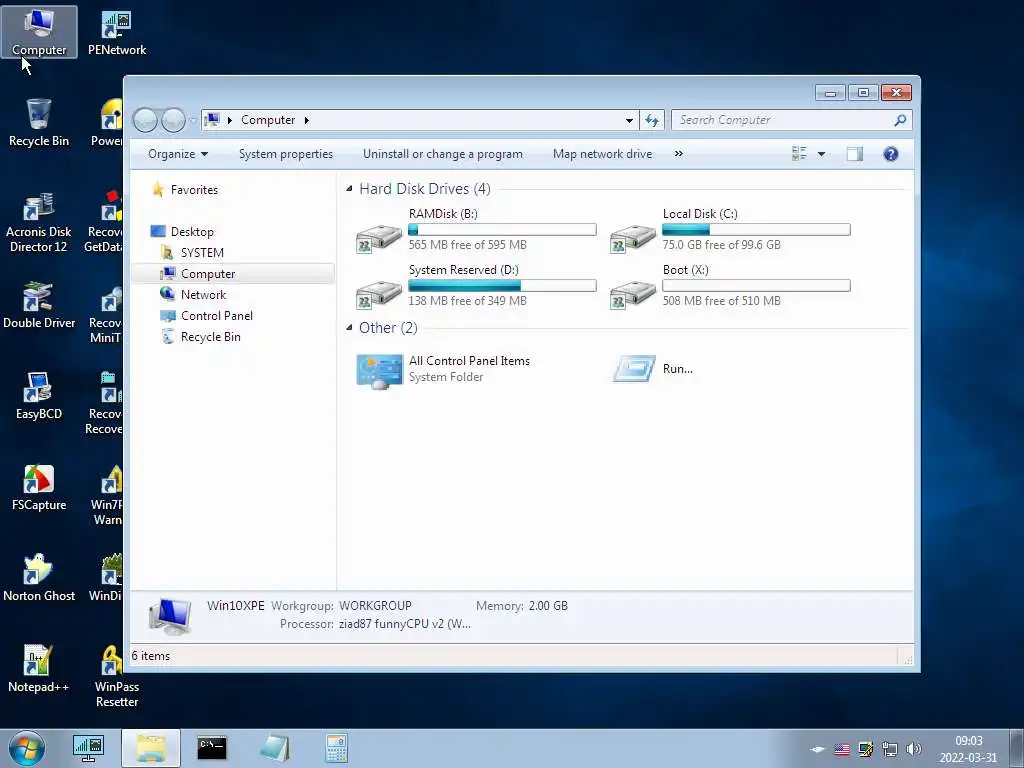Open the notepad taskbar icon

[x=274, y=748]
